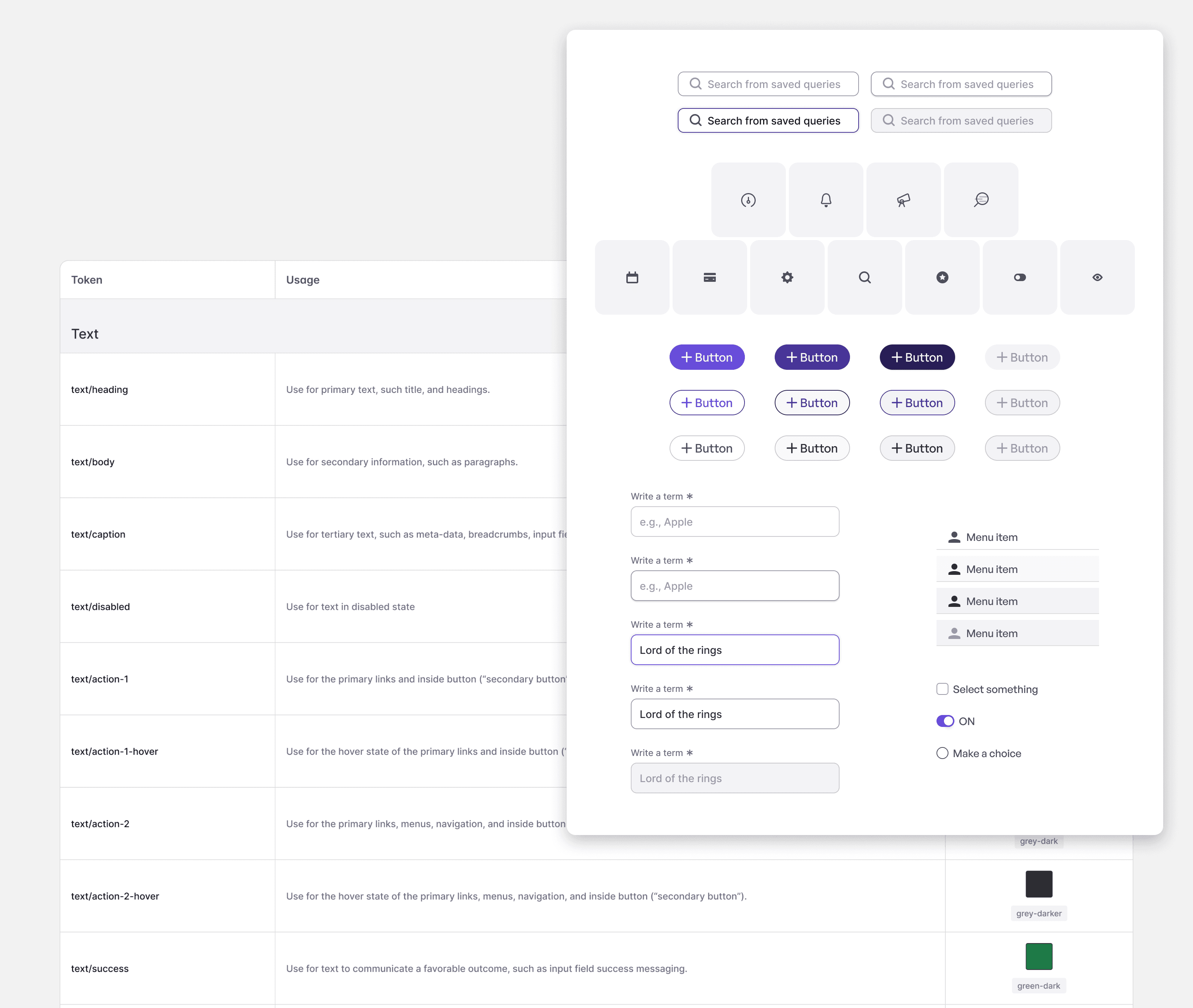Screen dimensions: 1193x1008
Task: Open the calendar icon
Action: (x=632, y=277)
